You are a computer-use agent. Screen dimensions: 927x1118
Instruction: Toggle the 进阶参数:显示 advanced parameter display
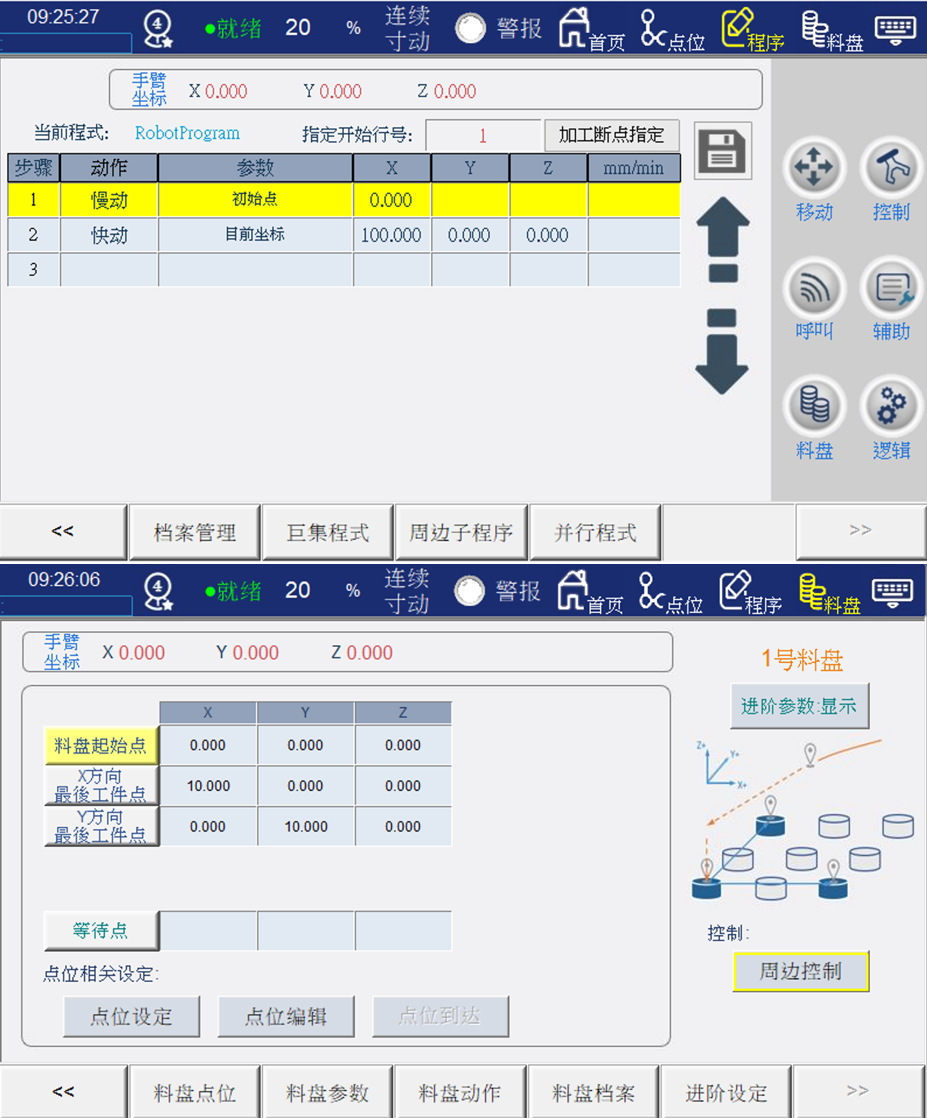point(799,706)
